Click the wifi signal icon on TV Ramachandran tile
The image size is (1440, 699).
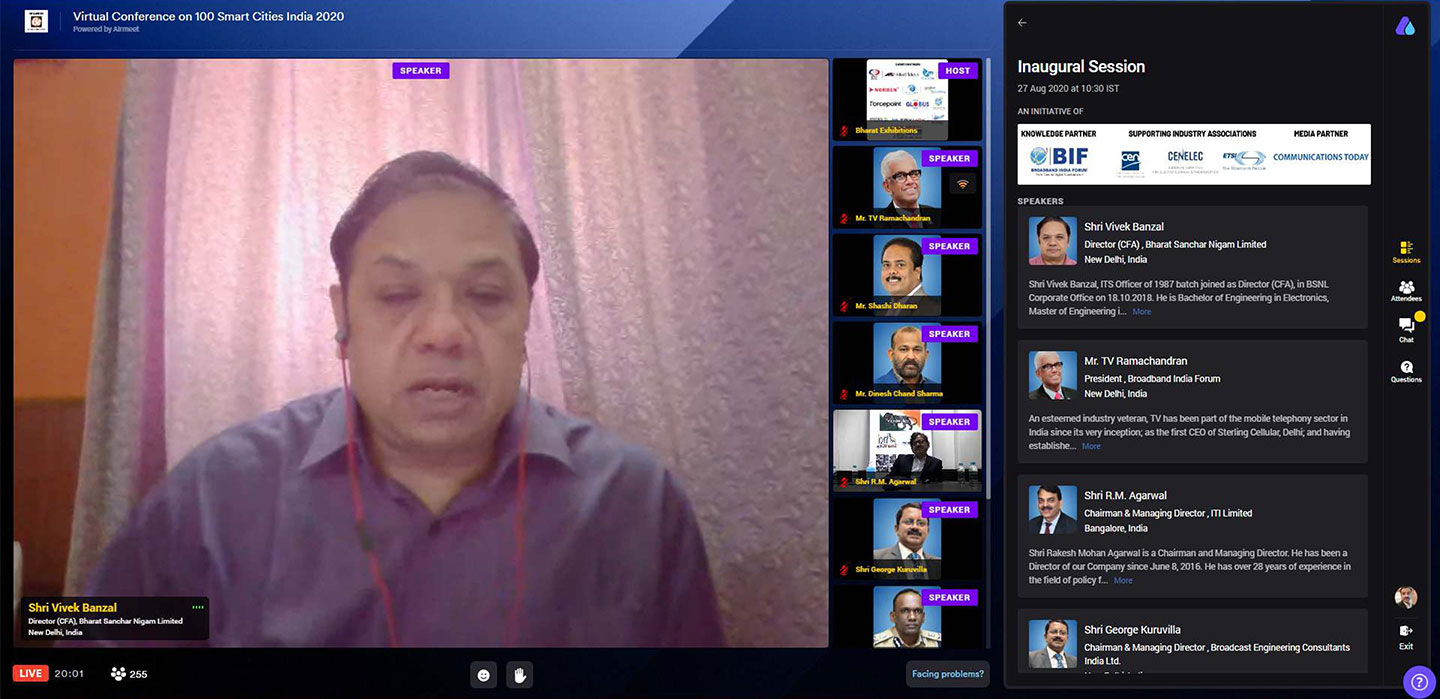[963, 184]
